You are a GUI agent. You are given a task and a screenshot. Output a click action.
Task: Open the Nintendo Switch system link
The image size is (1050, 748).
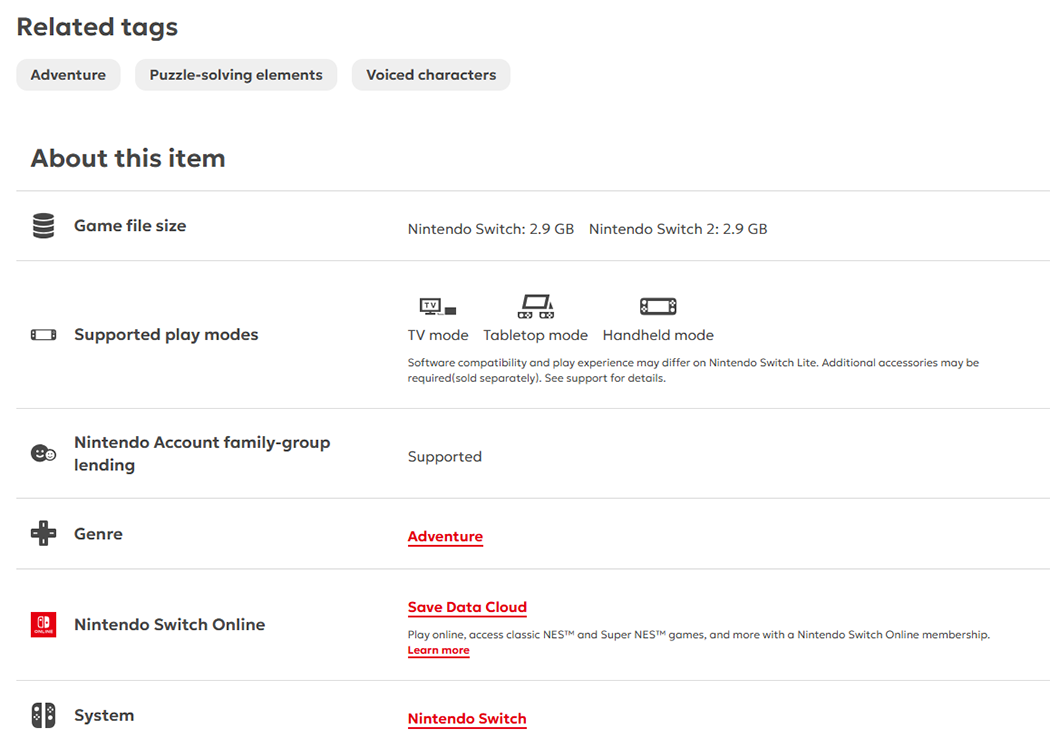pos(467,719)
